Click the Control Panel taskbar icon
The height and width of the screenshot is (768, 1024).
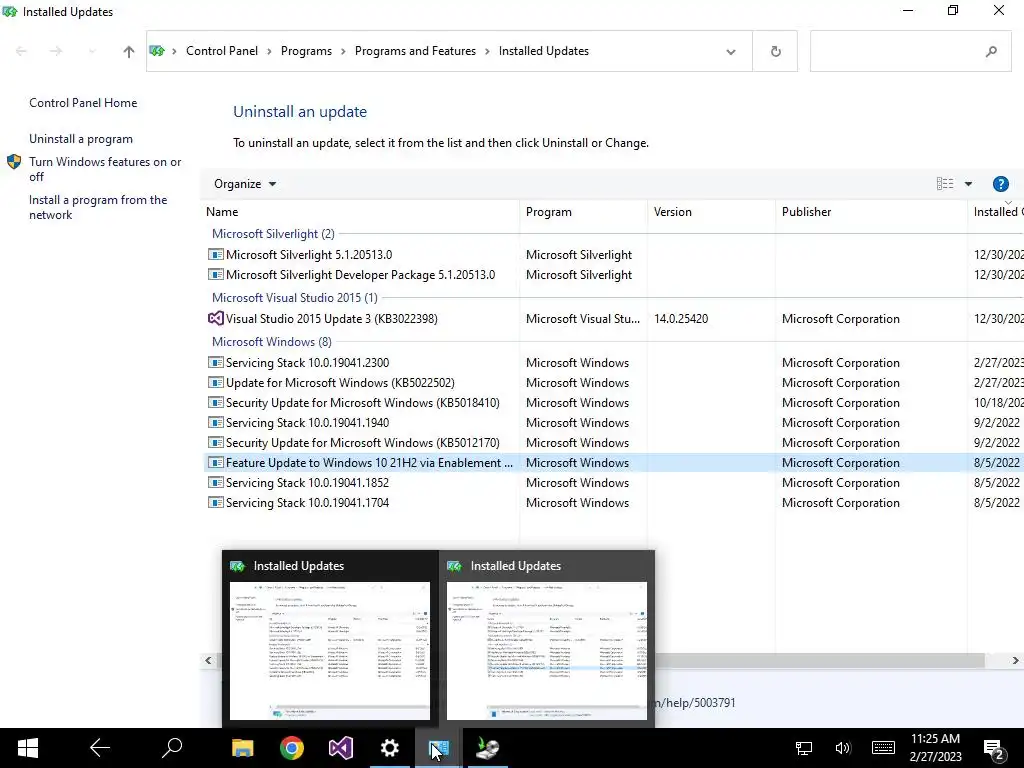coord(439,748)
